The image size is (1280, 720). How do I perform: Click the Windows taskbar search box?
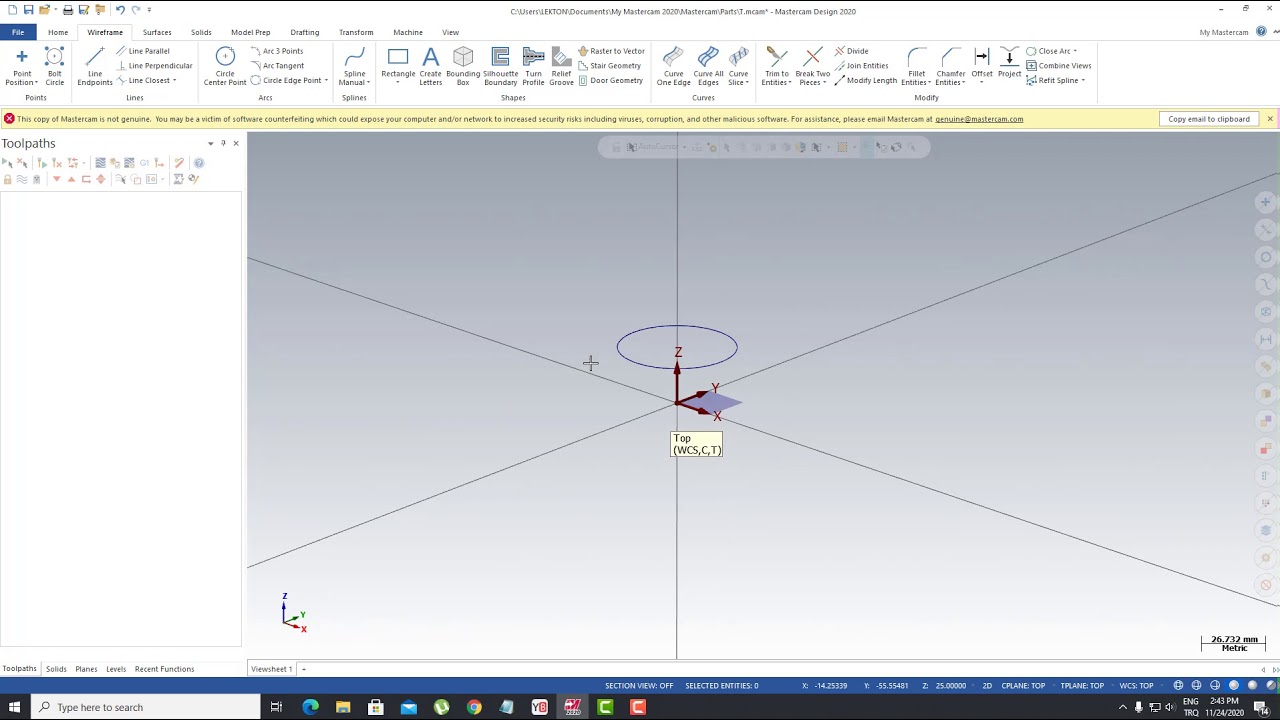tap(146, 707)
